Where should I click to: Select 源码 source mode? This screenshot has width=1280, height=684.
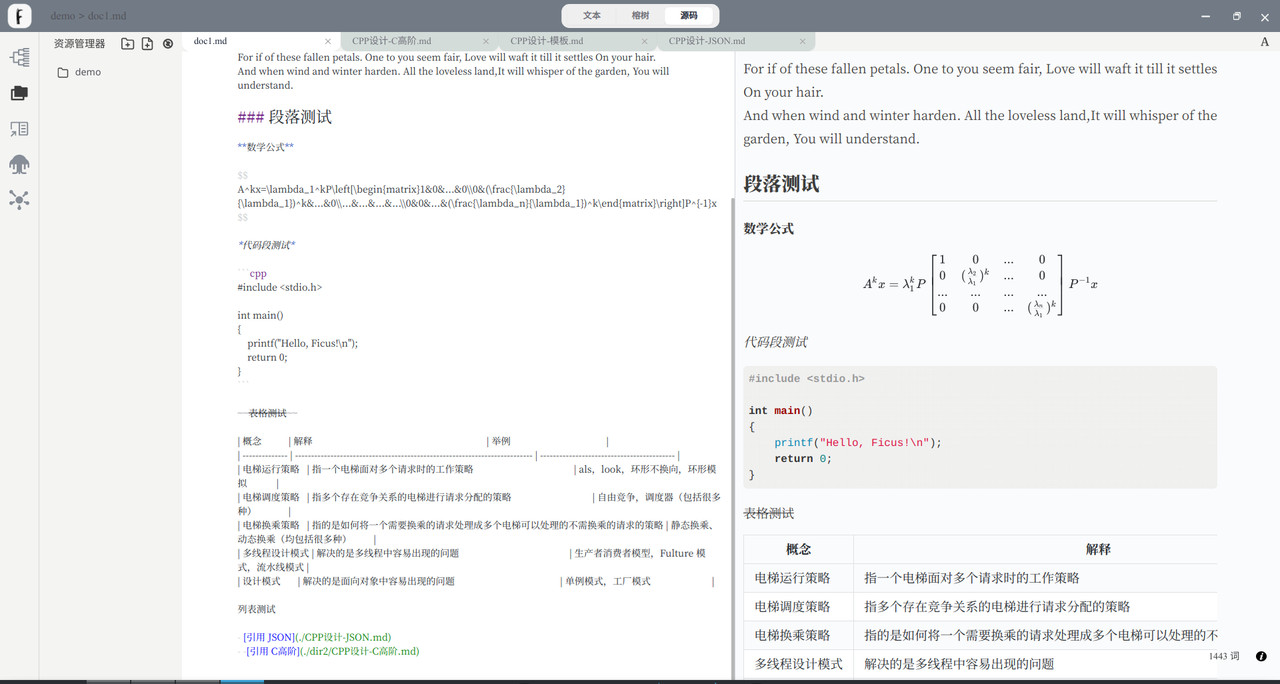(689, 16)
